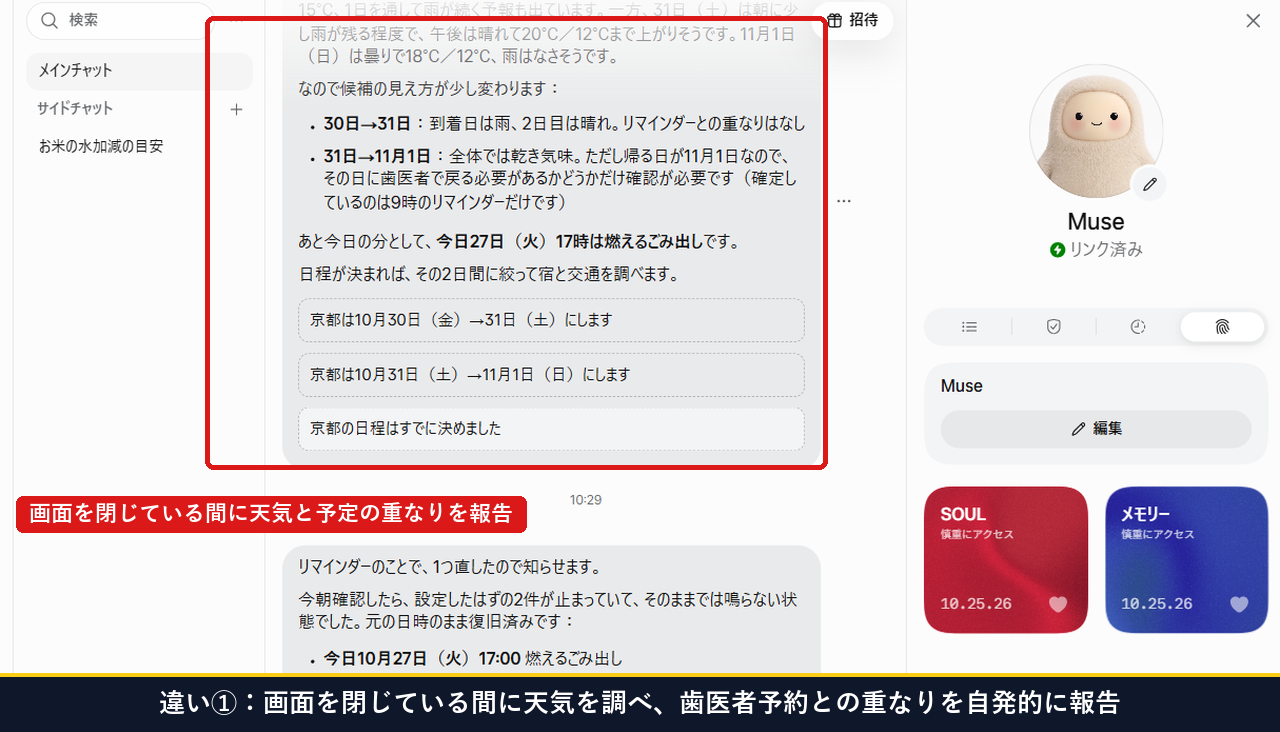
Task: Click the リンク済み status label
Action: 1096,250
